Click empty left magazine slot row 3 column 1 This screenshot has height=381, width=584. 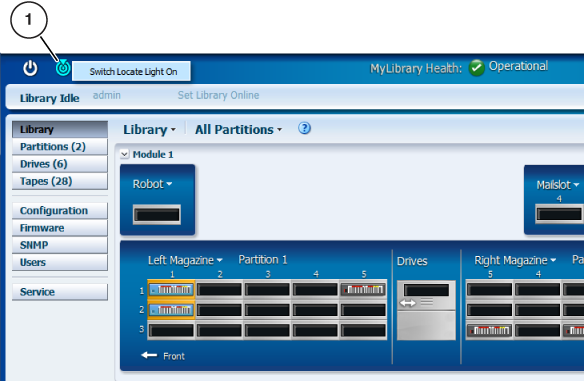pos(171,330)
